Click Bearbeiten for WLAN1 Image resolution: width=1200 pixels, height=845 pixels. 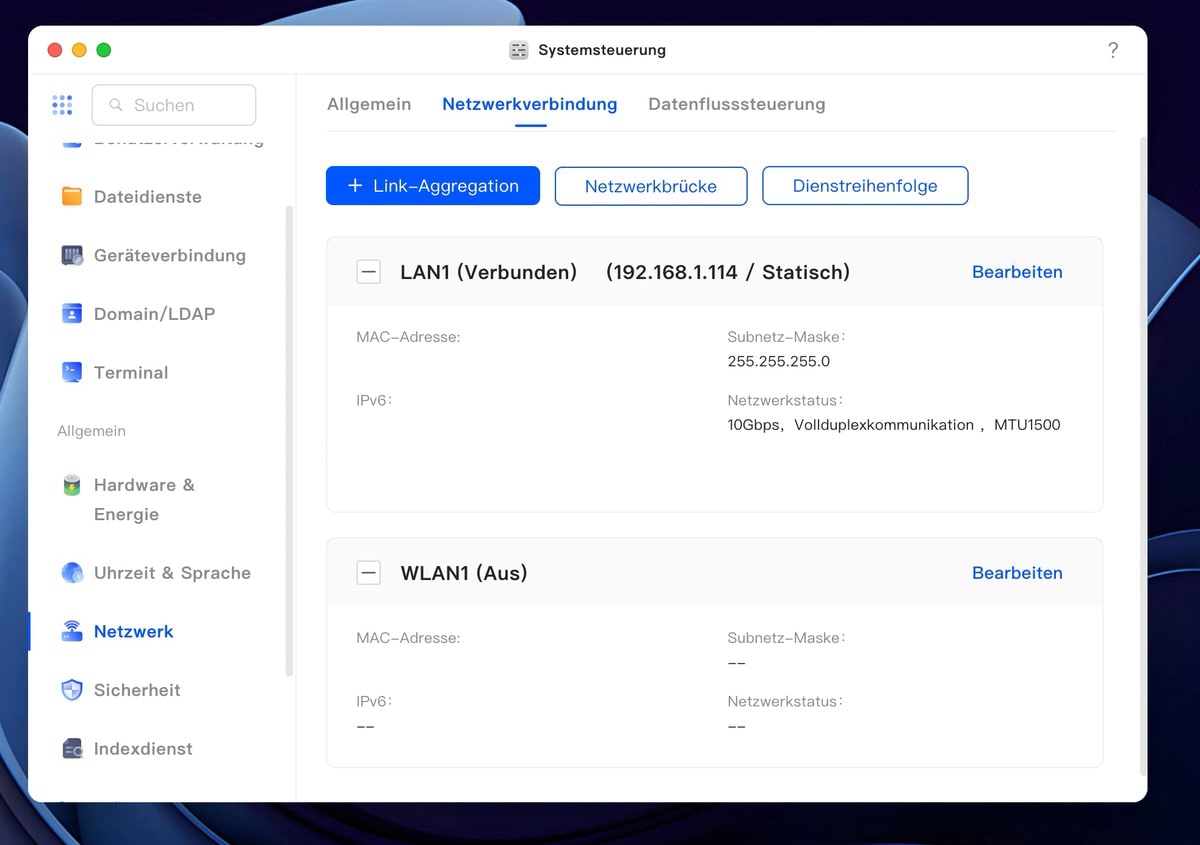pyautogui.click(x=1017, y=573)
